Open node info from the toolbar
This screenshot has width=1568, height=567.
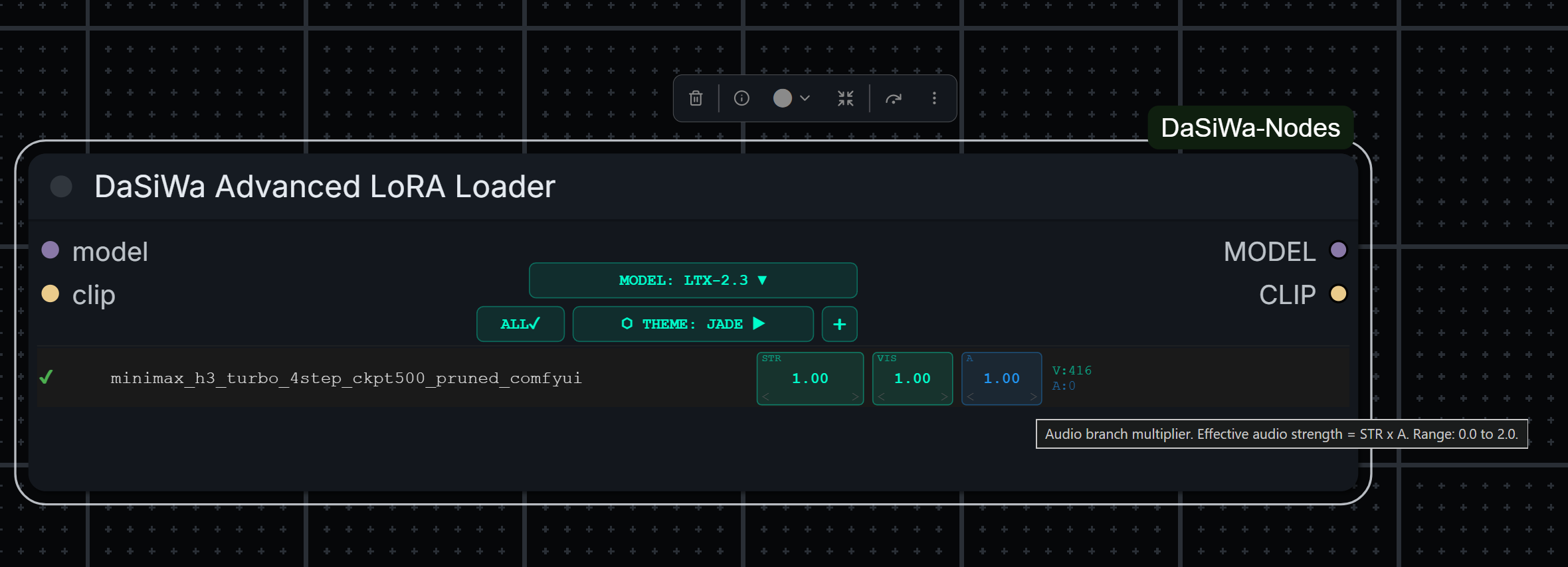click(x=741, y=98)
